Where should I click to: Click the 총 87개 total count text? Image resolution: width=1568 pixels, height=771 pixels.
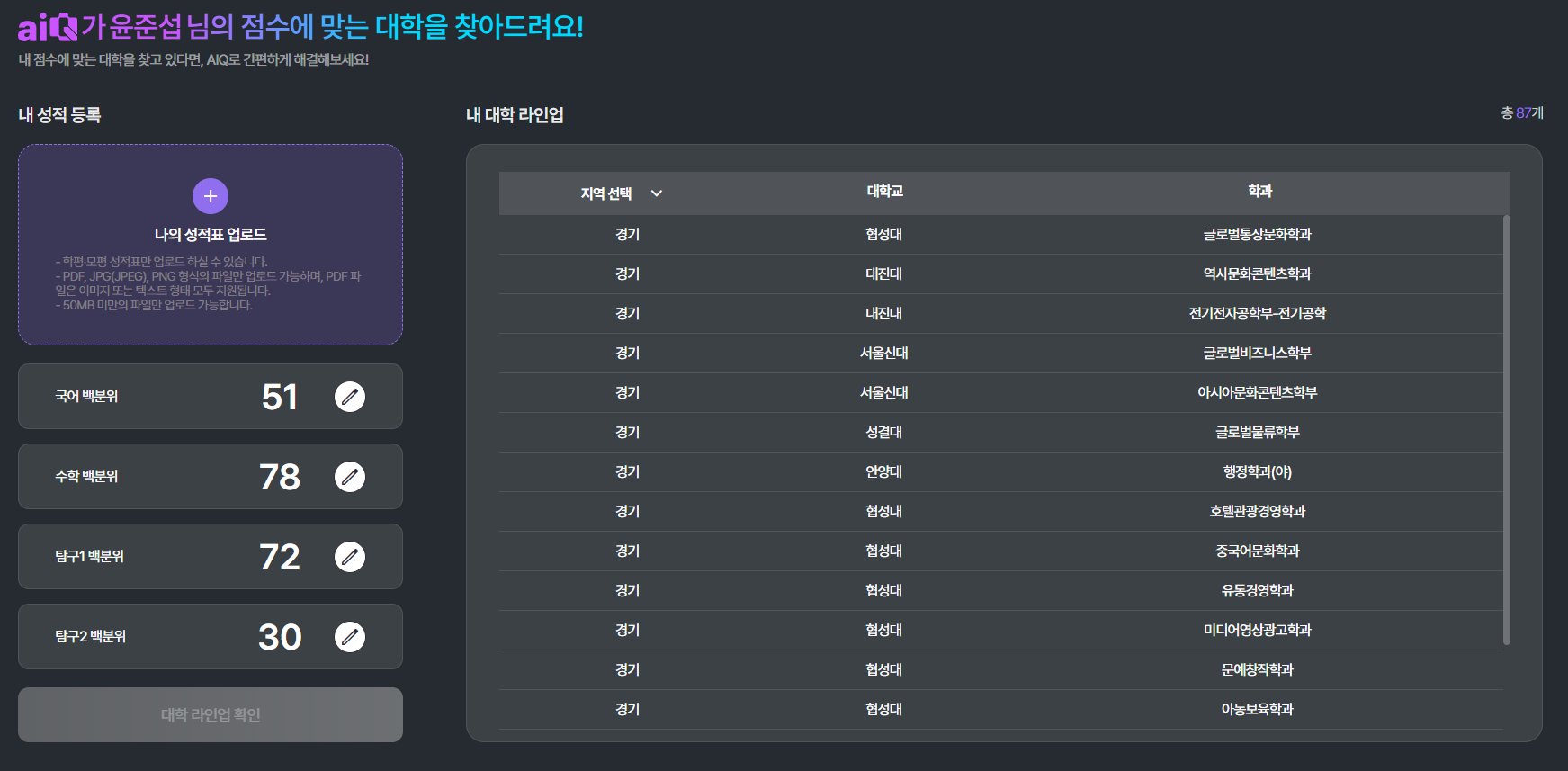coord(1521,113)
